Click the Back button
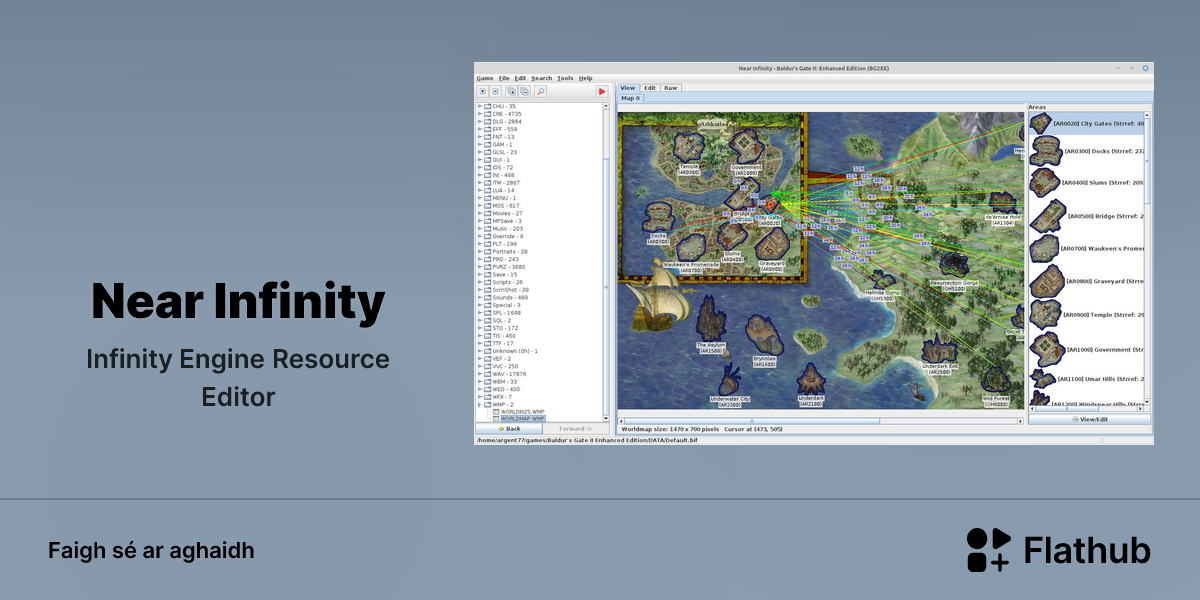This screenshot has height=600, width=1200. [509, 428]
